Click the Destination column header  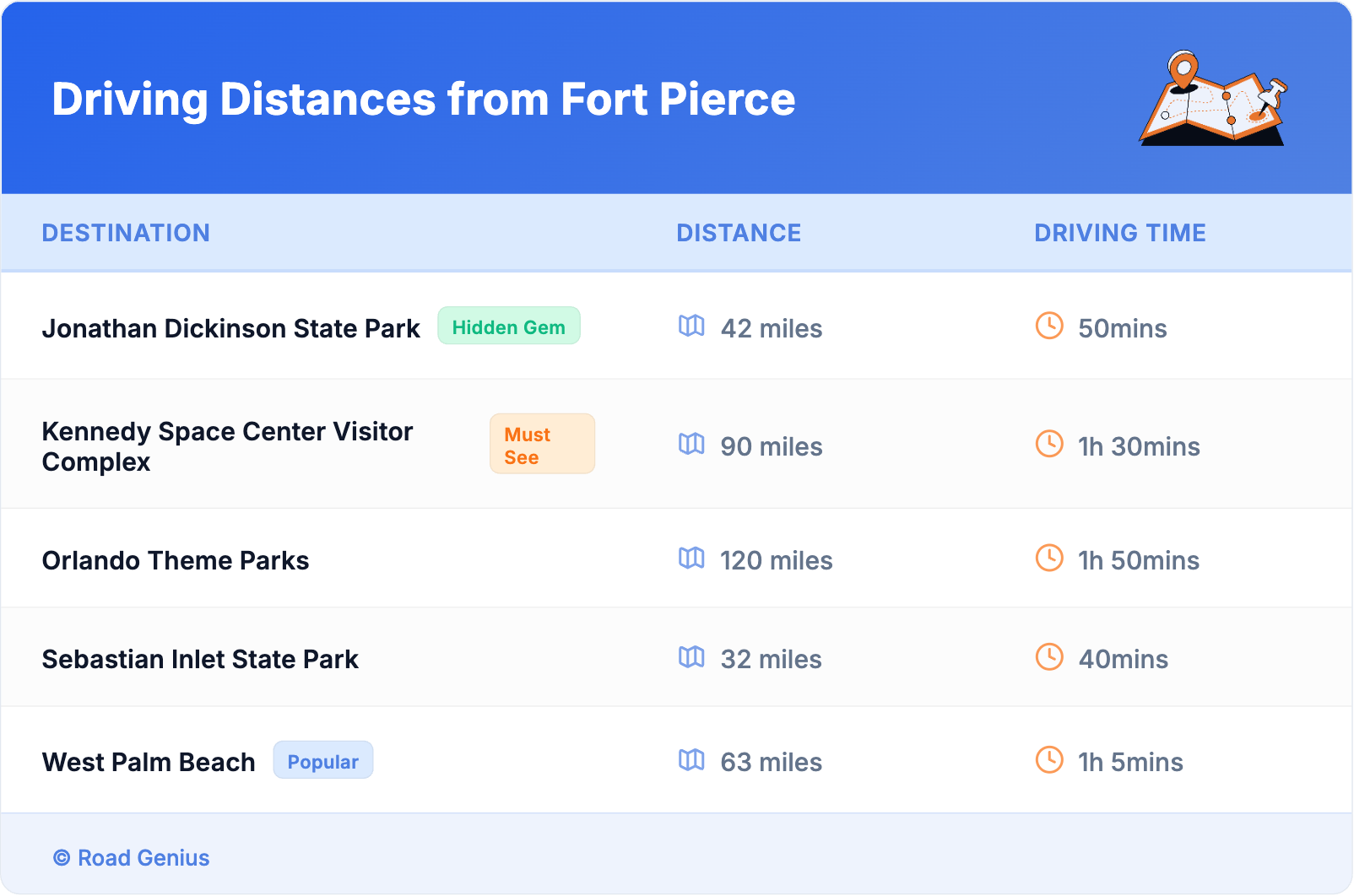[126, 233]
